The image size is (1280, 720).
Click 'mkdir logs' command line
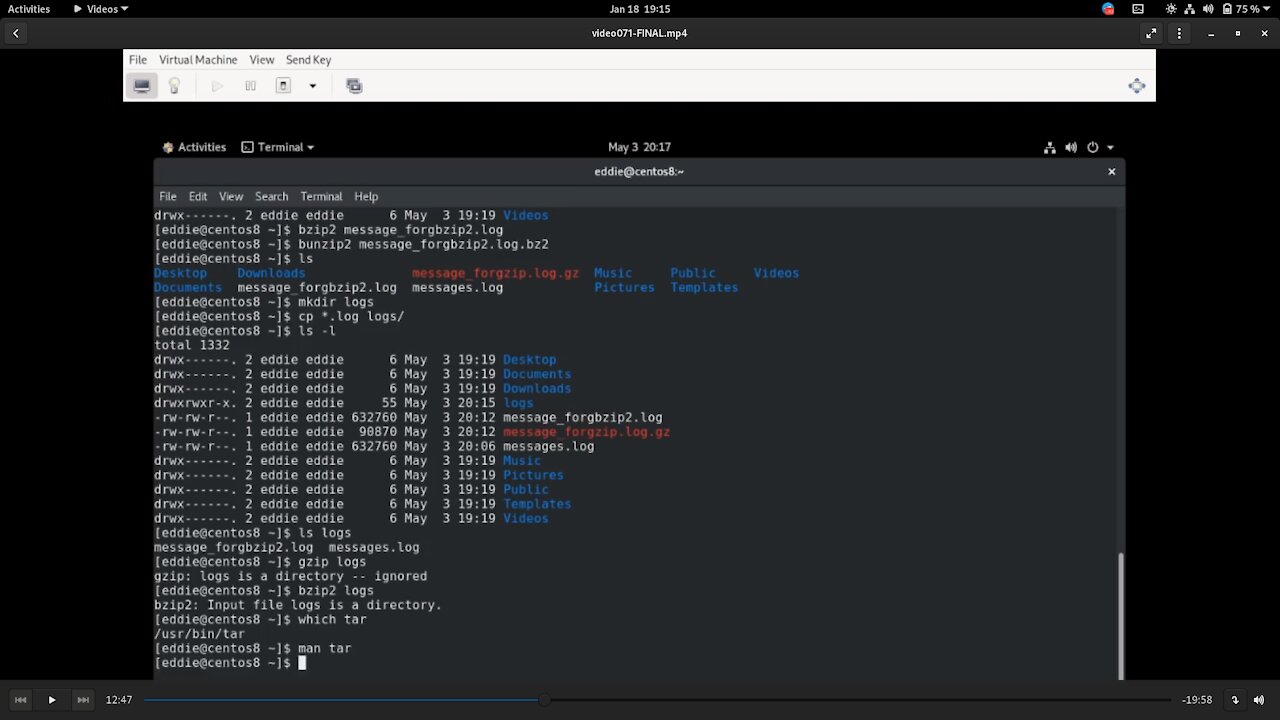(x=264, y=302)
